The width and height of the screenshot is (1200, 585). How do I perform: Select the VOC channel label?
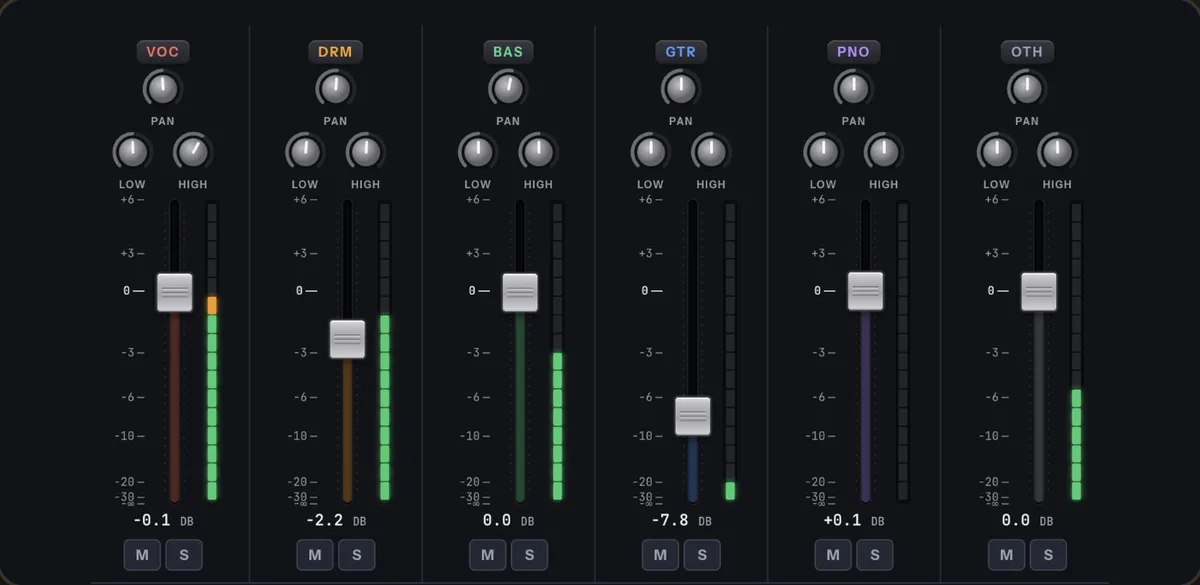tap(162, 52)
